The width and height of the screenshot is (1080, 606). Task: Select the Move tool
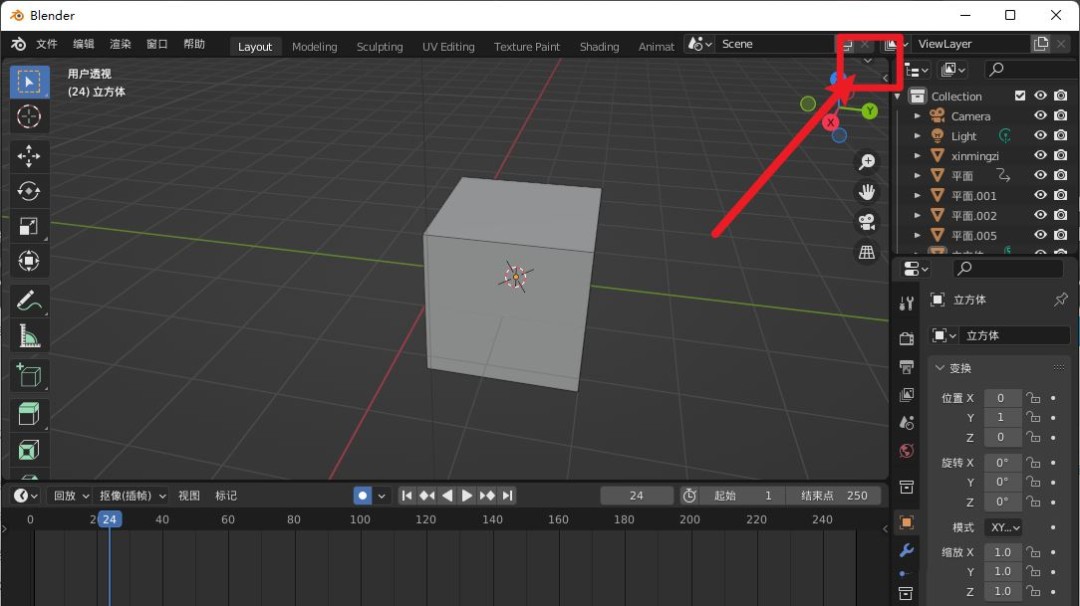click(29, 155)
